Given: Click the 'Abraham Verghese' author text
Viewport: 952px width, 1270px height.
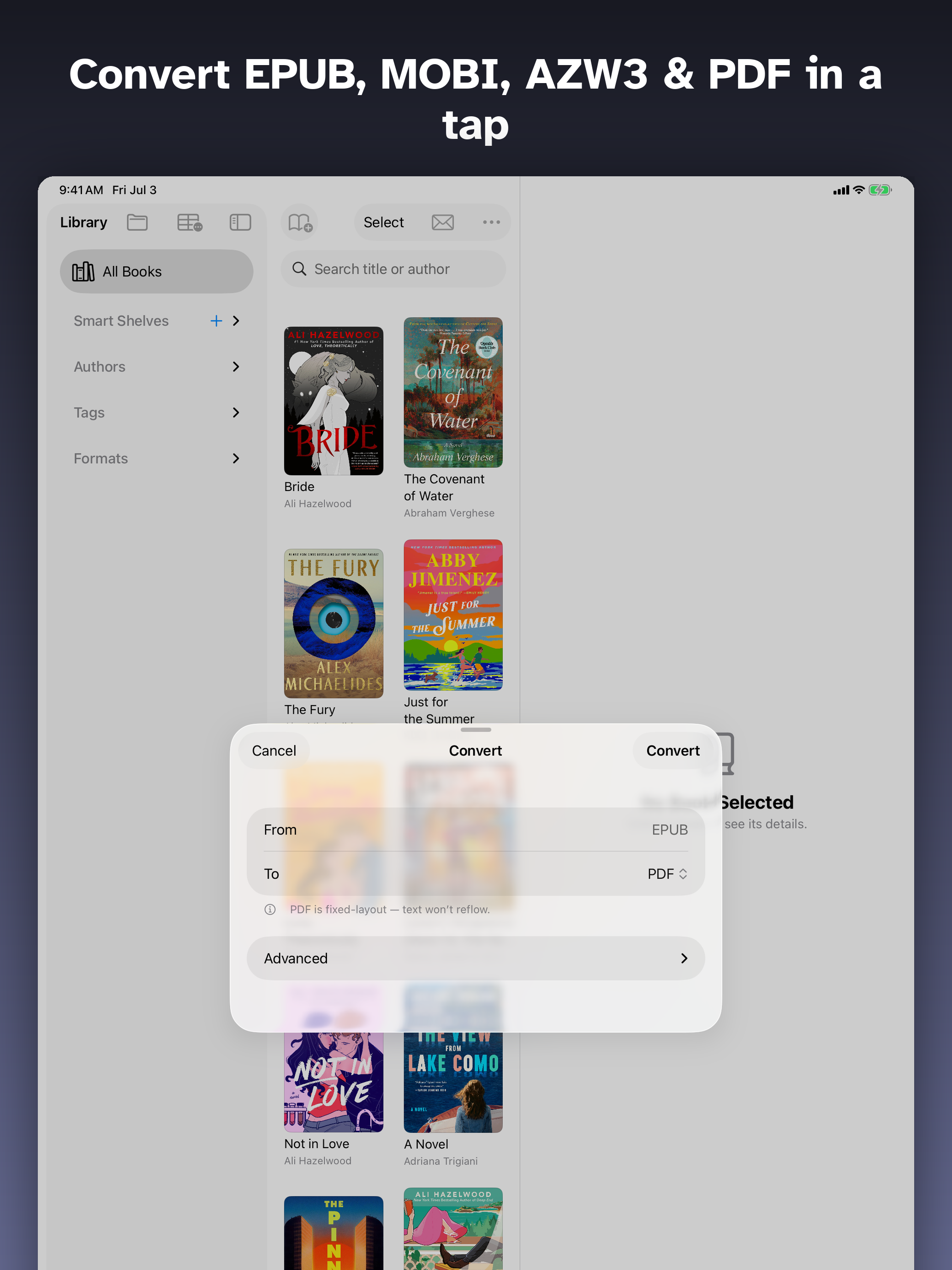Looking at the screenshot, I should click(449, 513).
